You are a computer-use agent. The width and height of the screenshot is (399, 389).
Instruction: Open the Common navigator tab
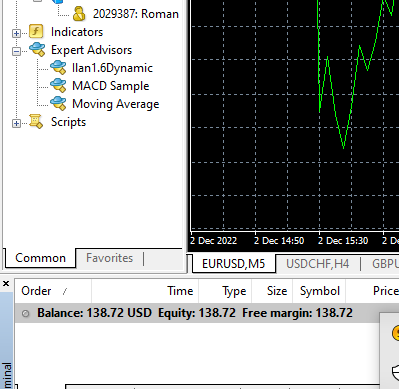click(x=40, y=258)
